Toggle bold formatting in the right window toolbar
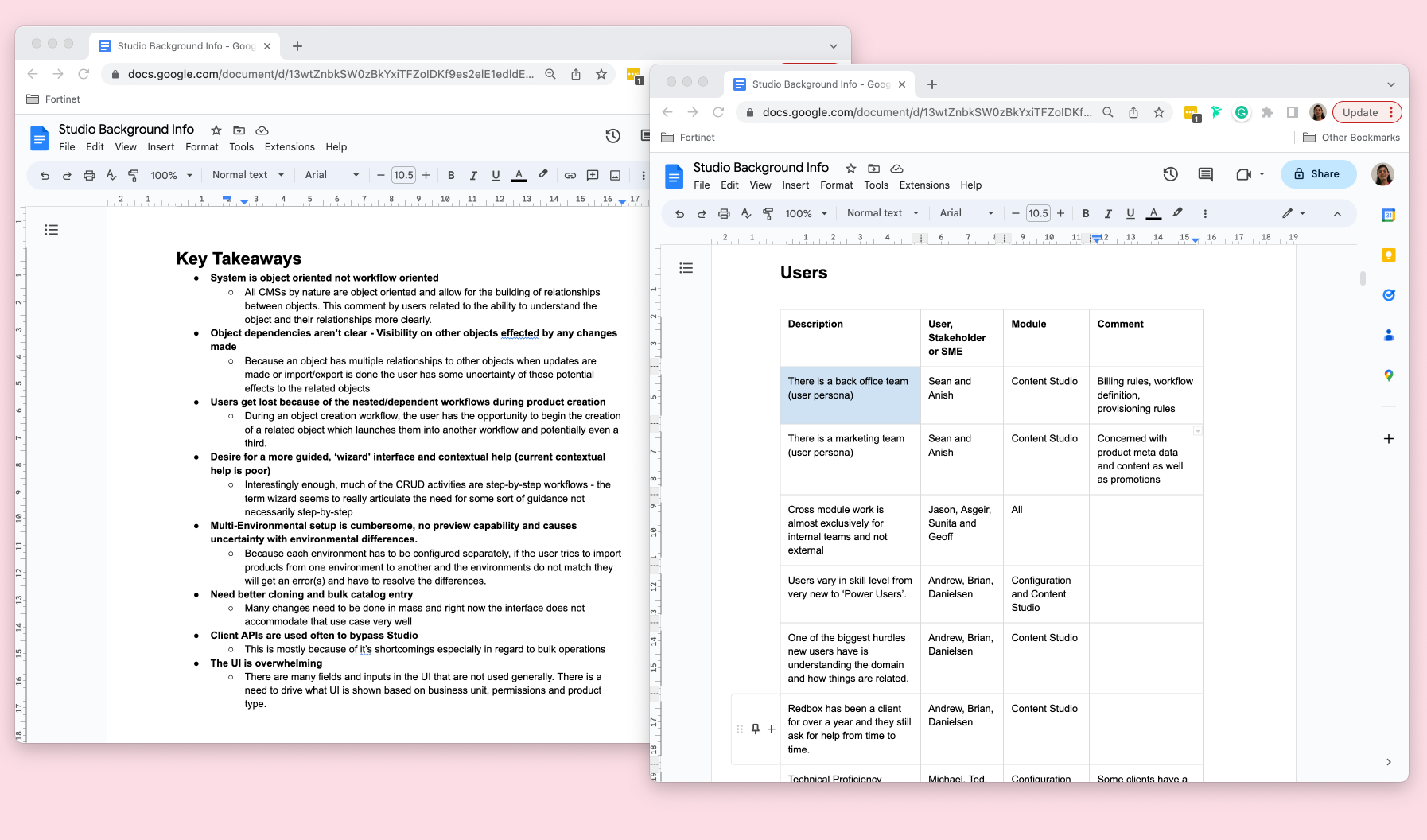Image resolution: width=1427 pixels, height=840 pixels. (x=1086, y=213)
